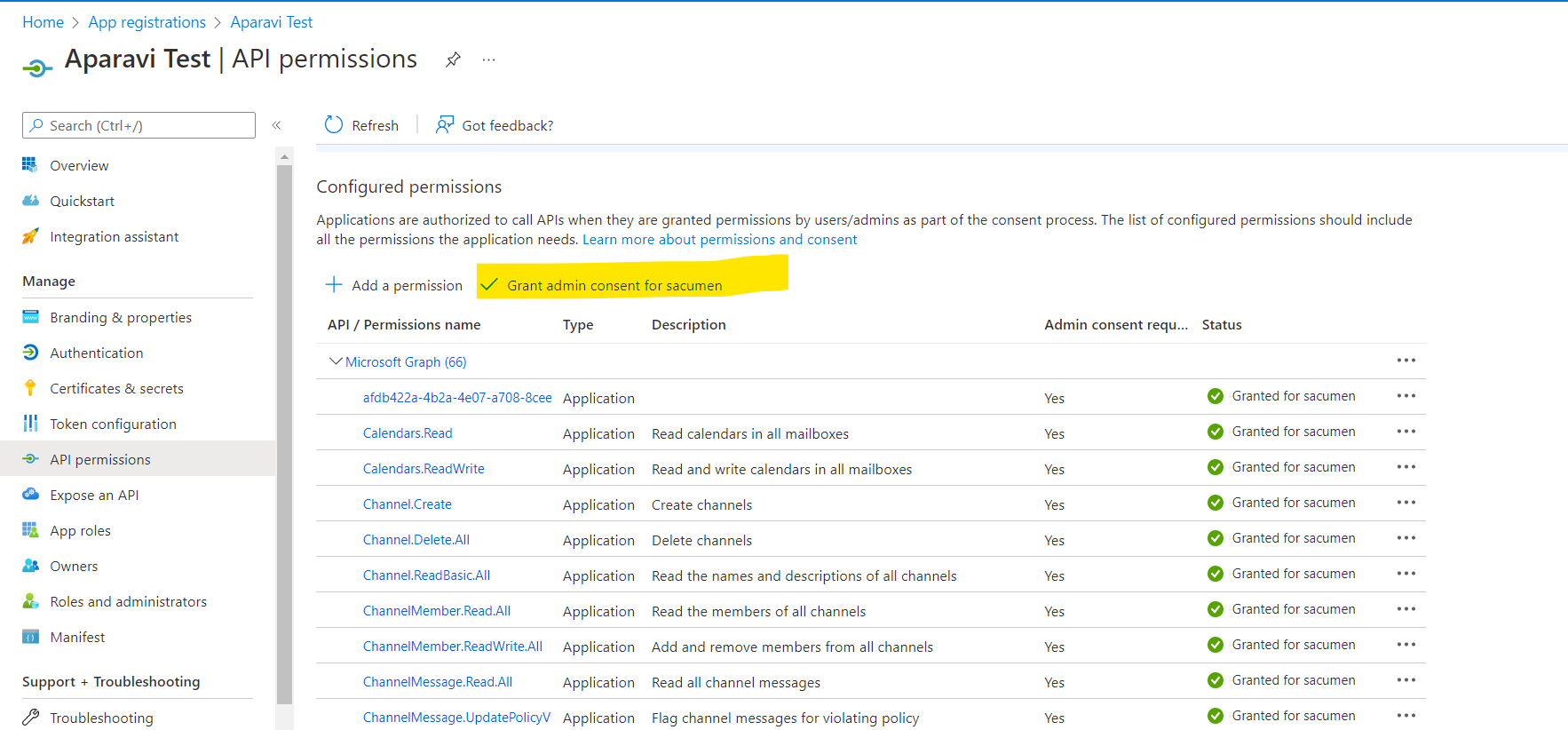Screen dimensions: 1568x730
Task: Click the description 'Read calendars in all mailboxes'
Action: click(x=750, y=433)
